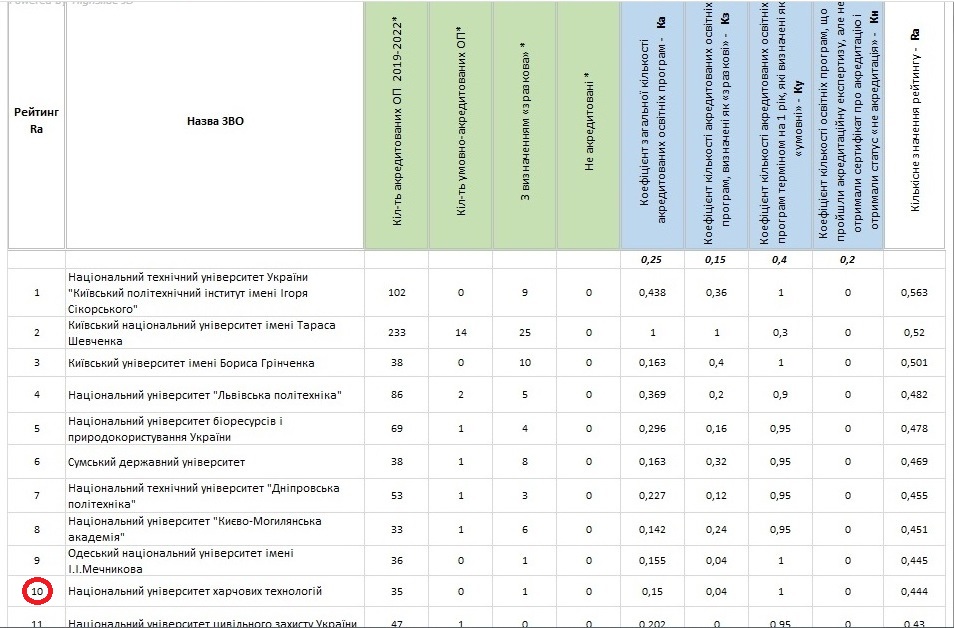Select Національний університет харчових технологій
Image resolution: width=954 pixels, height=628 pixels.
195,591
